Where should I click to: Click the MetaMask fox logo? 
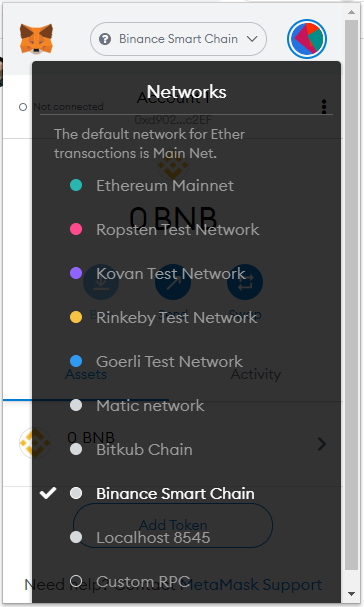click(x=36, y=39)
